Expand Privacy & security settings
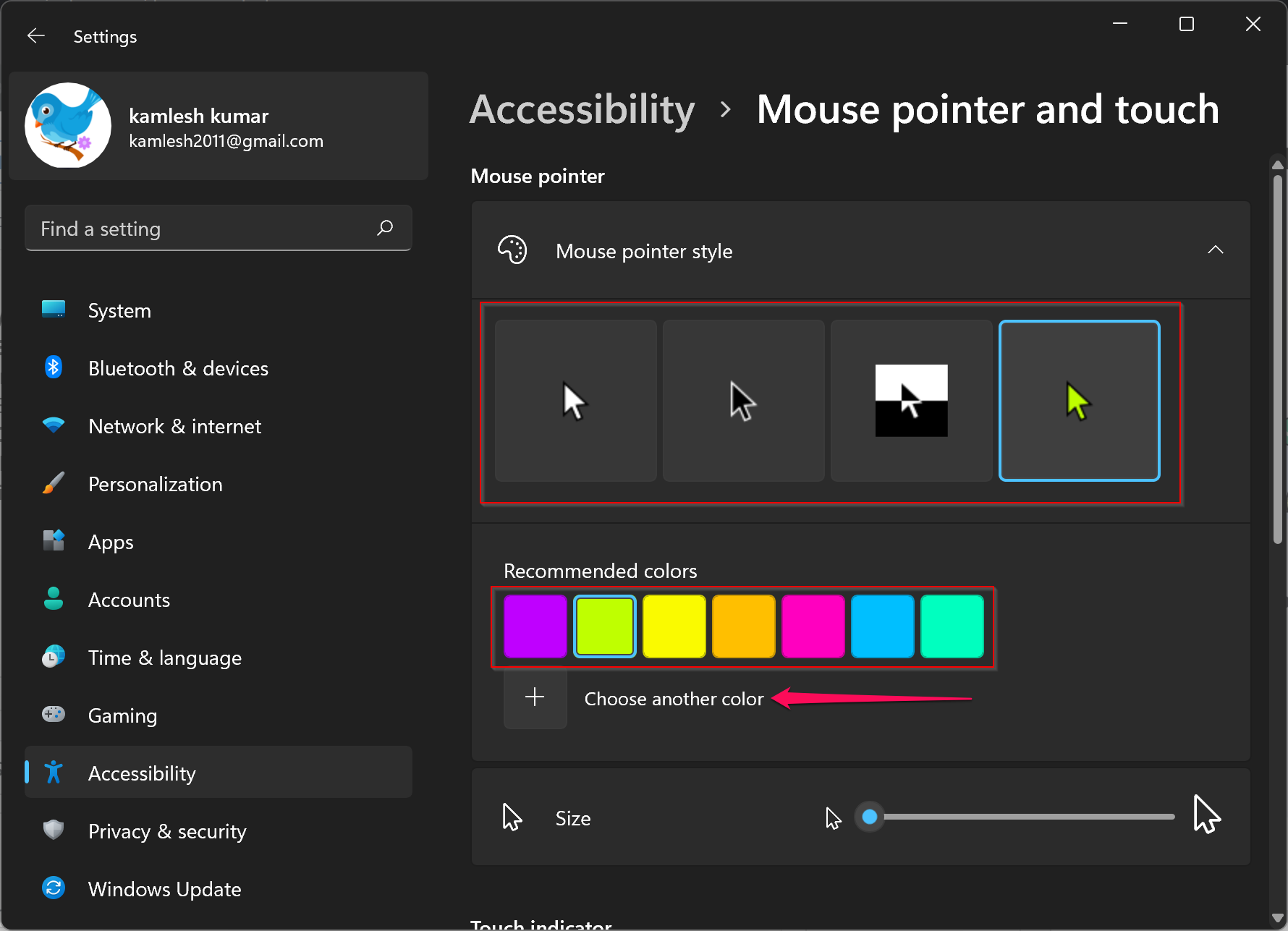Viewport: 1288px width, 931px height. tap(167, 830)
